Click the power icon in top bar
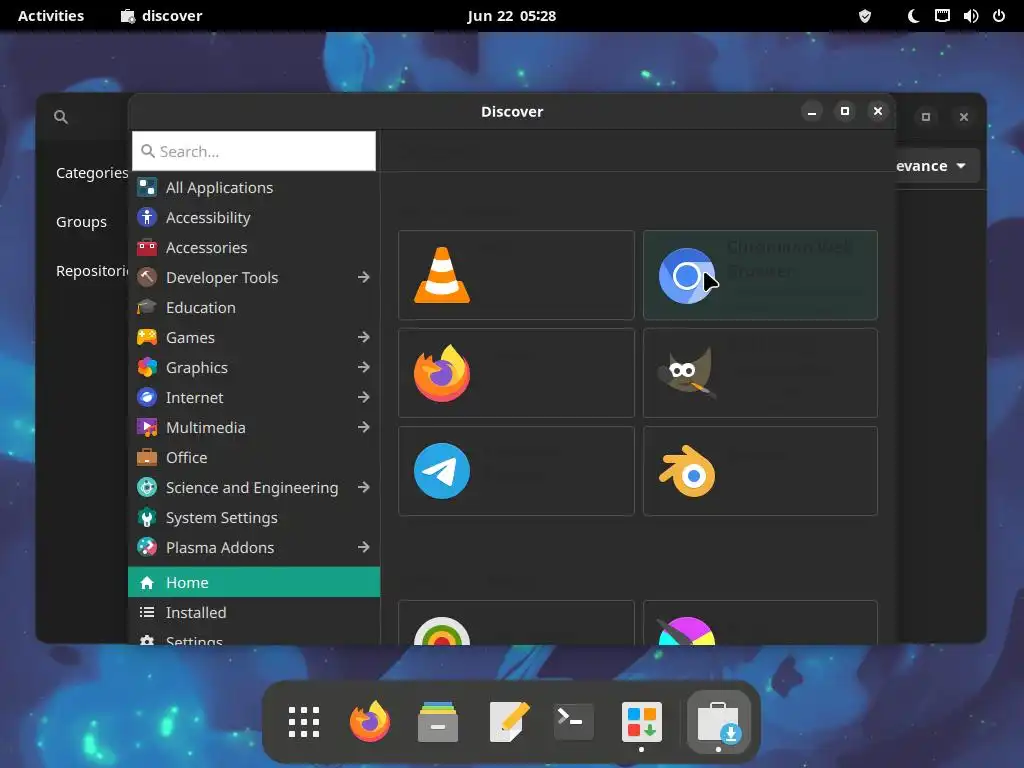 coord(999,16)
